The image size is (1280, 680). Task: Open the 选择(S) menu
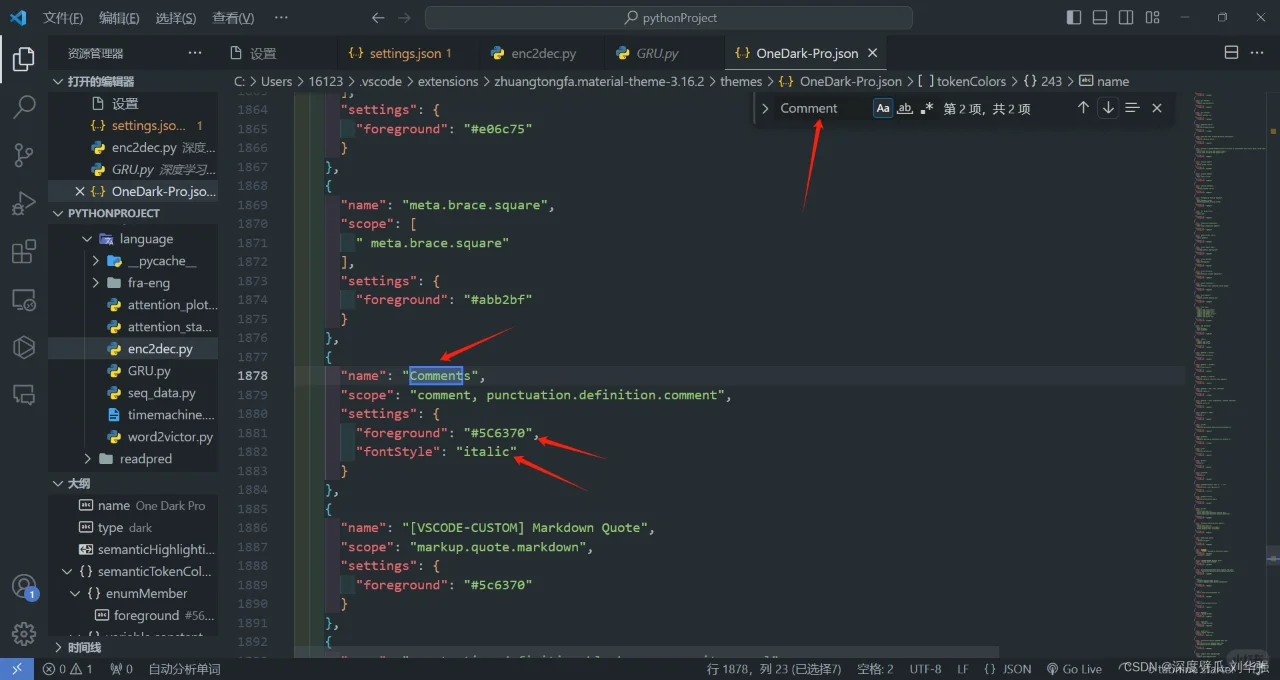[x=176, y=18]
